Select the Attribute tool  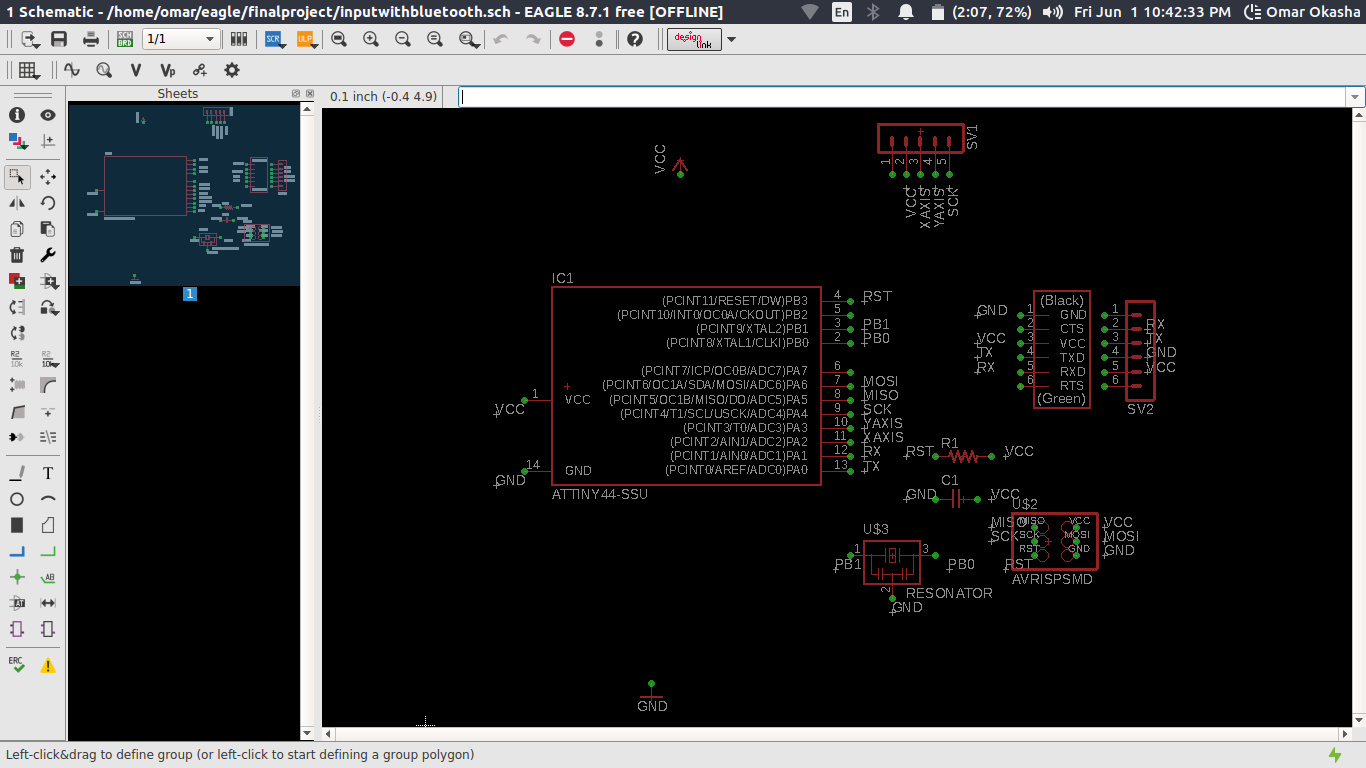pos(17,603)
